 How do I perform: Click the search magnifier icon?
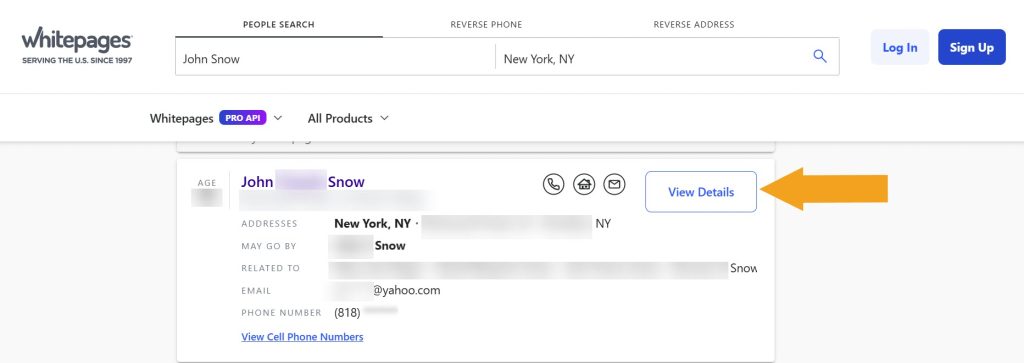click(x=820, y=56)
